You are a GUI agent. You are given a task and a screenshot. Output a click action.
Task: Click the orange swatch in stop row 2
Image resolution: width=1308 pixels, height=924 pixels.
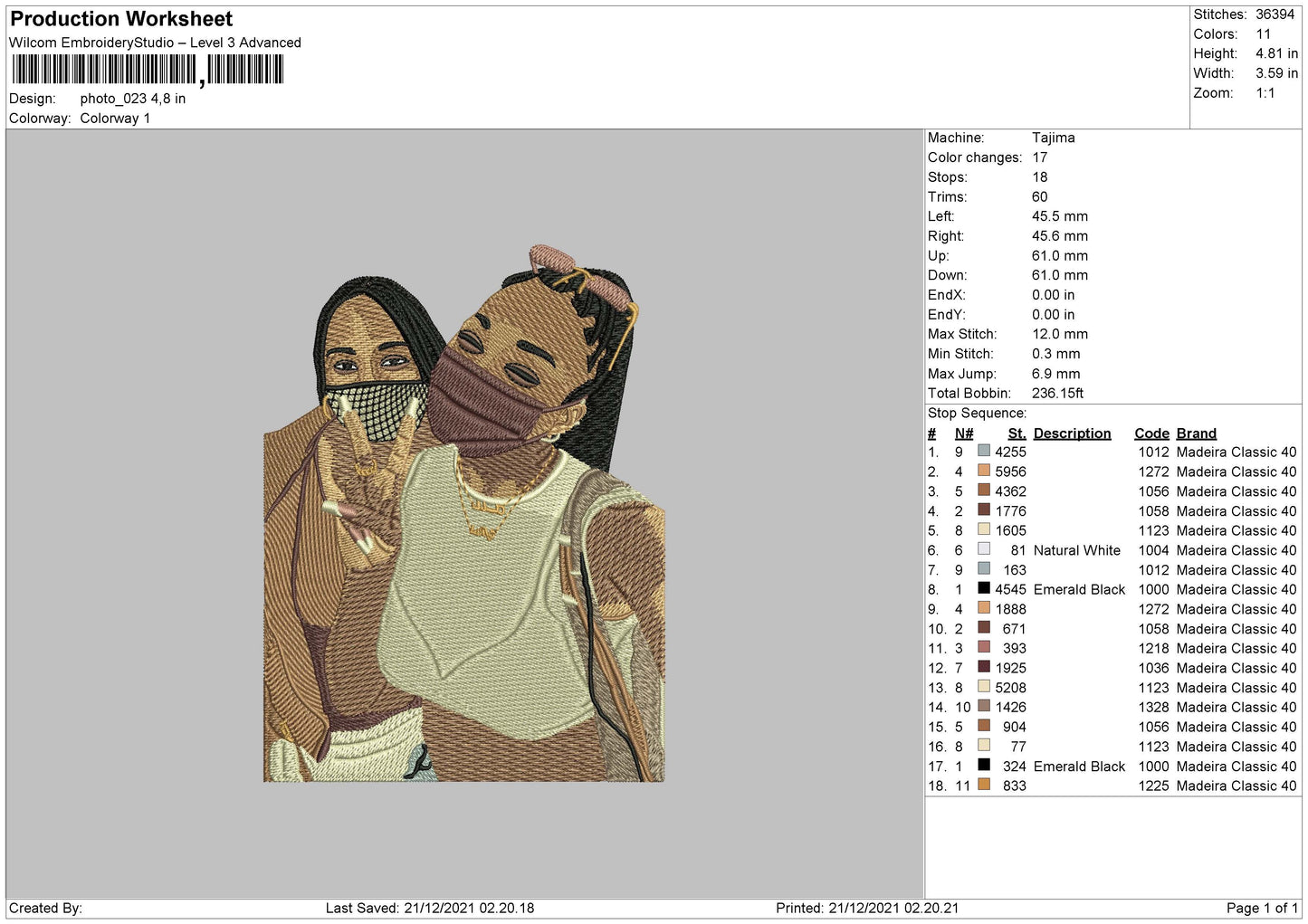coord(984,471)
